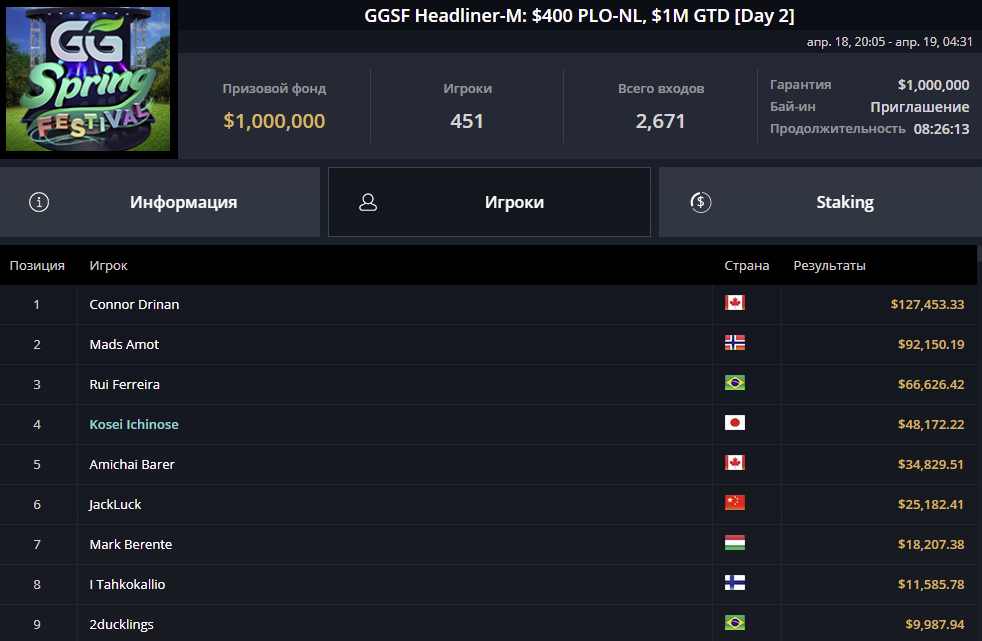This screenshot has width=982, height=641.
Task: Click the info icon on Информация tab
Action: [39, 202]
